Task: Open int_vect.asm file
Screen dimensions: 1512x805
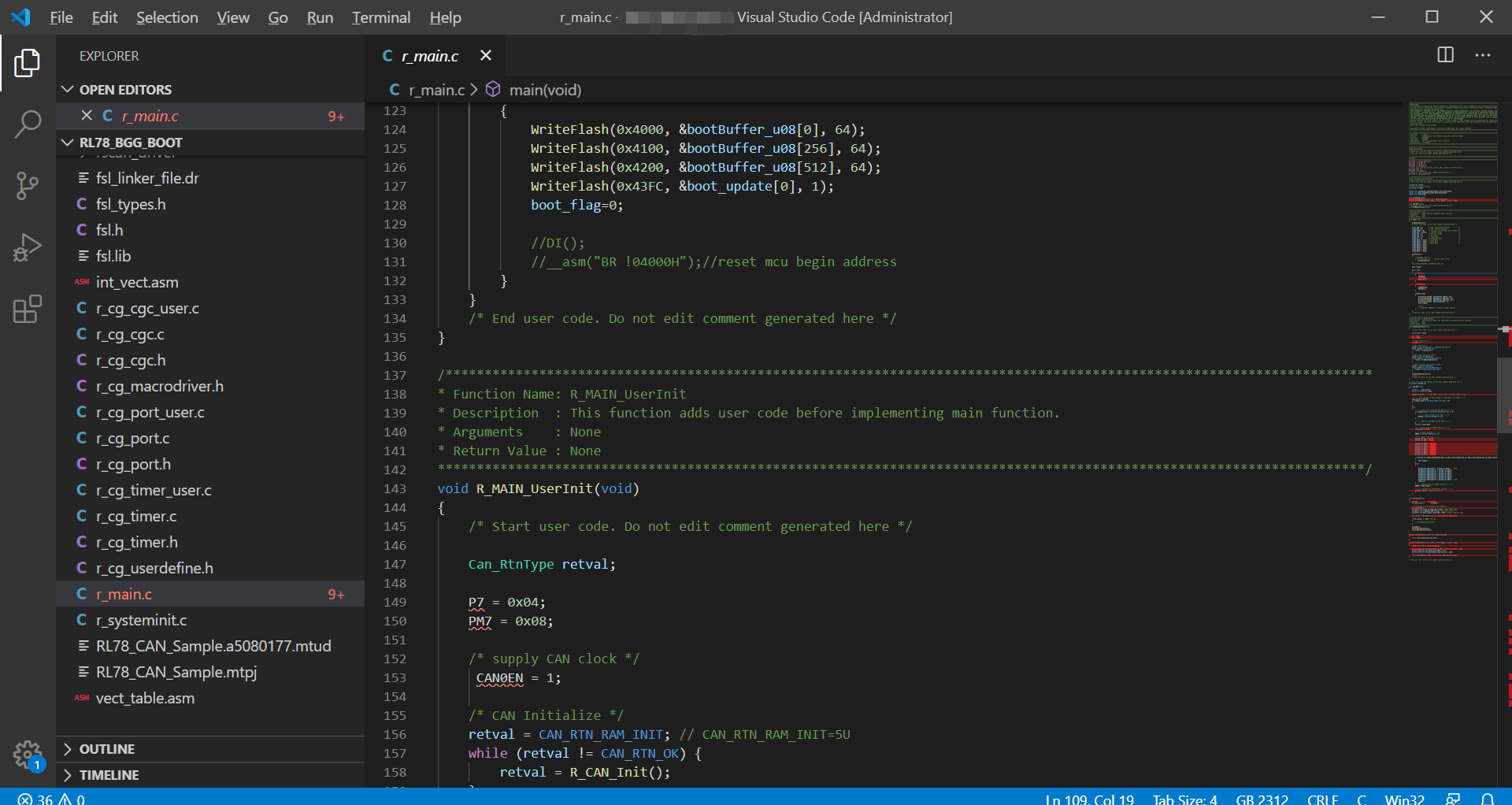Action: pos(210,282)
